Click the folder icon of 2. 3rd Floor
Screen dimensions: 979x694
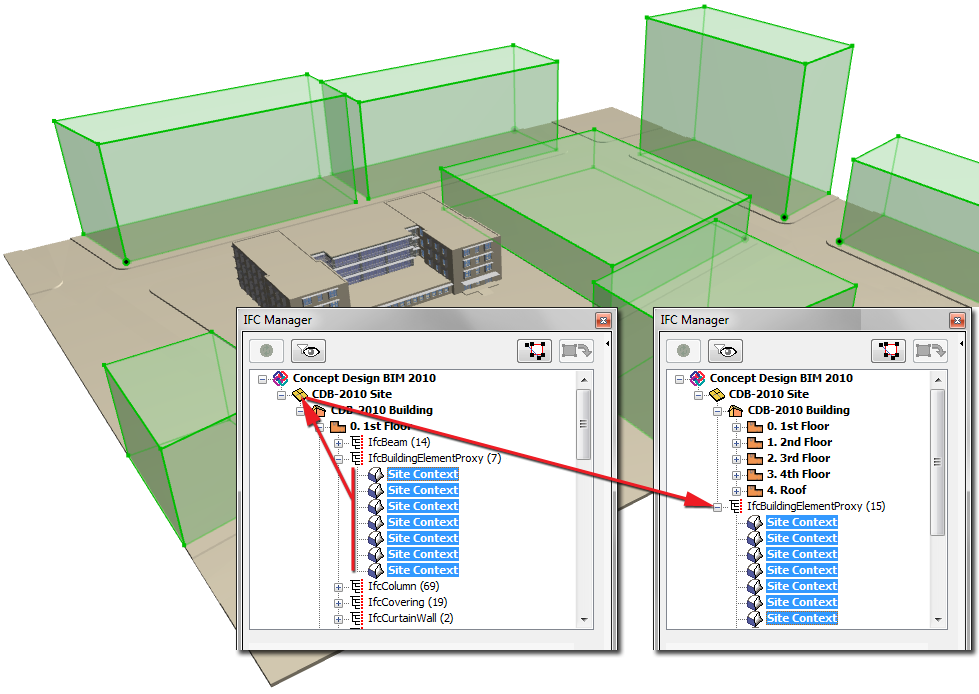(755, 459)
